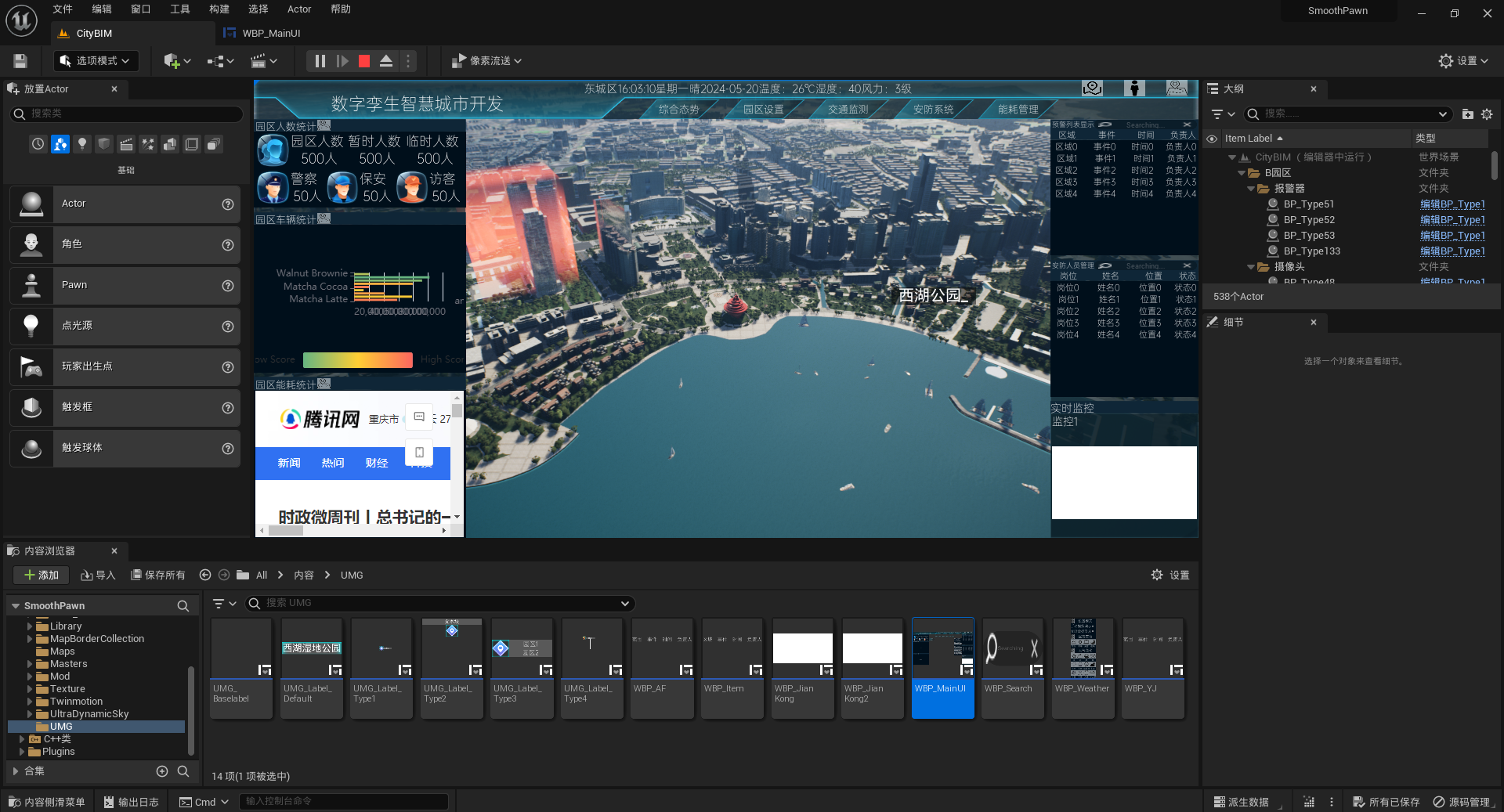
Task: Open the 选项模式 dropdown
Action: coord(96,61)
